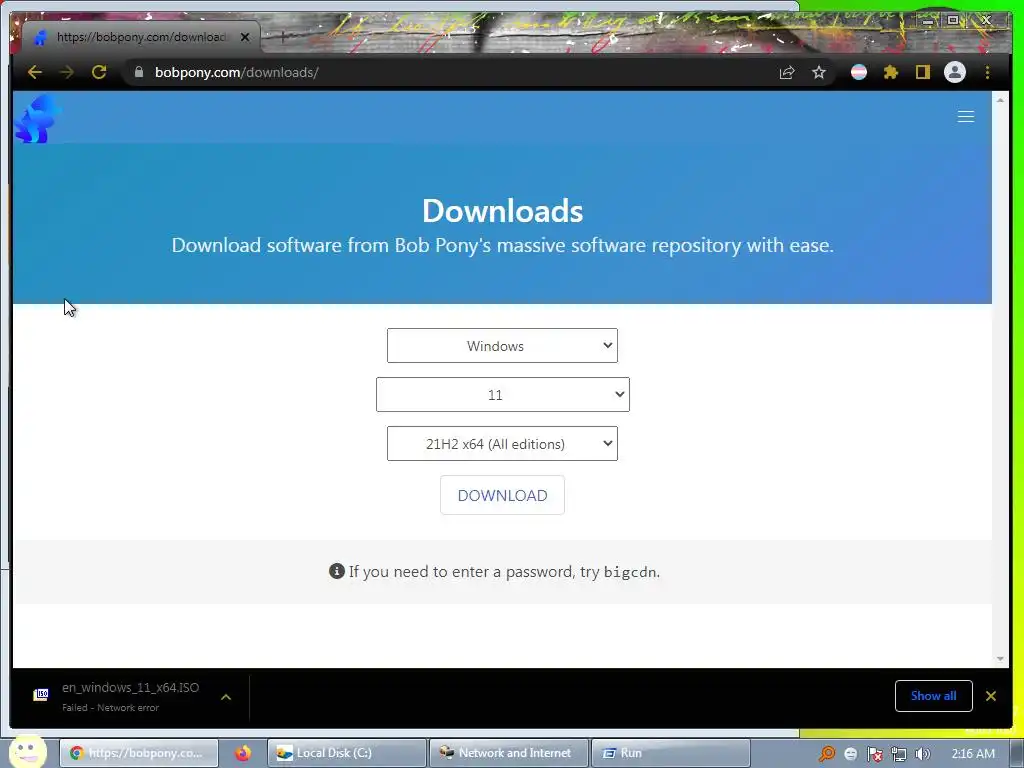The image size is (1024, 768).
Task: Open the site hamburger menu
Action: [x=966, y=117]
